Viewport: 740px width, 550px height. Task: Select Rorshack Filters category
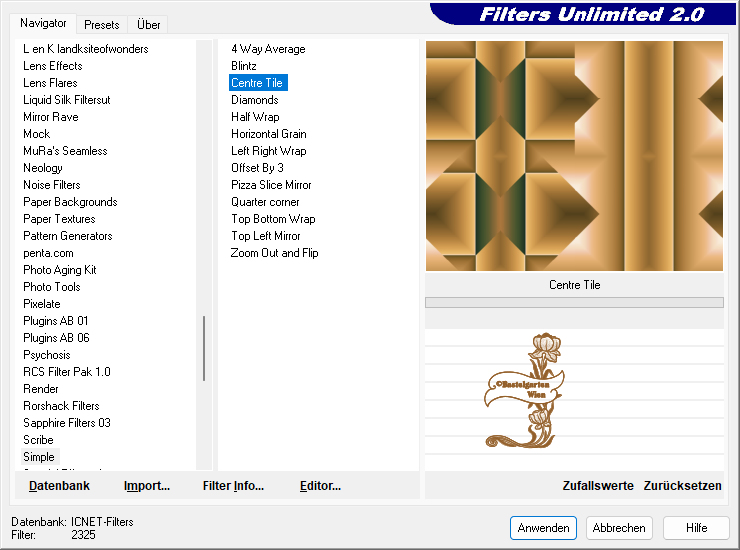click(61, 406)
